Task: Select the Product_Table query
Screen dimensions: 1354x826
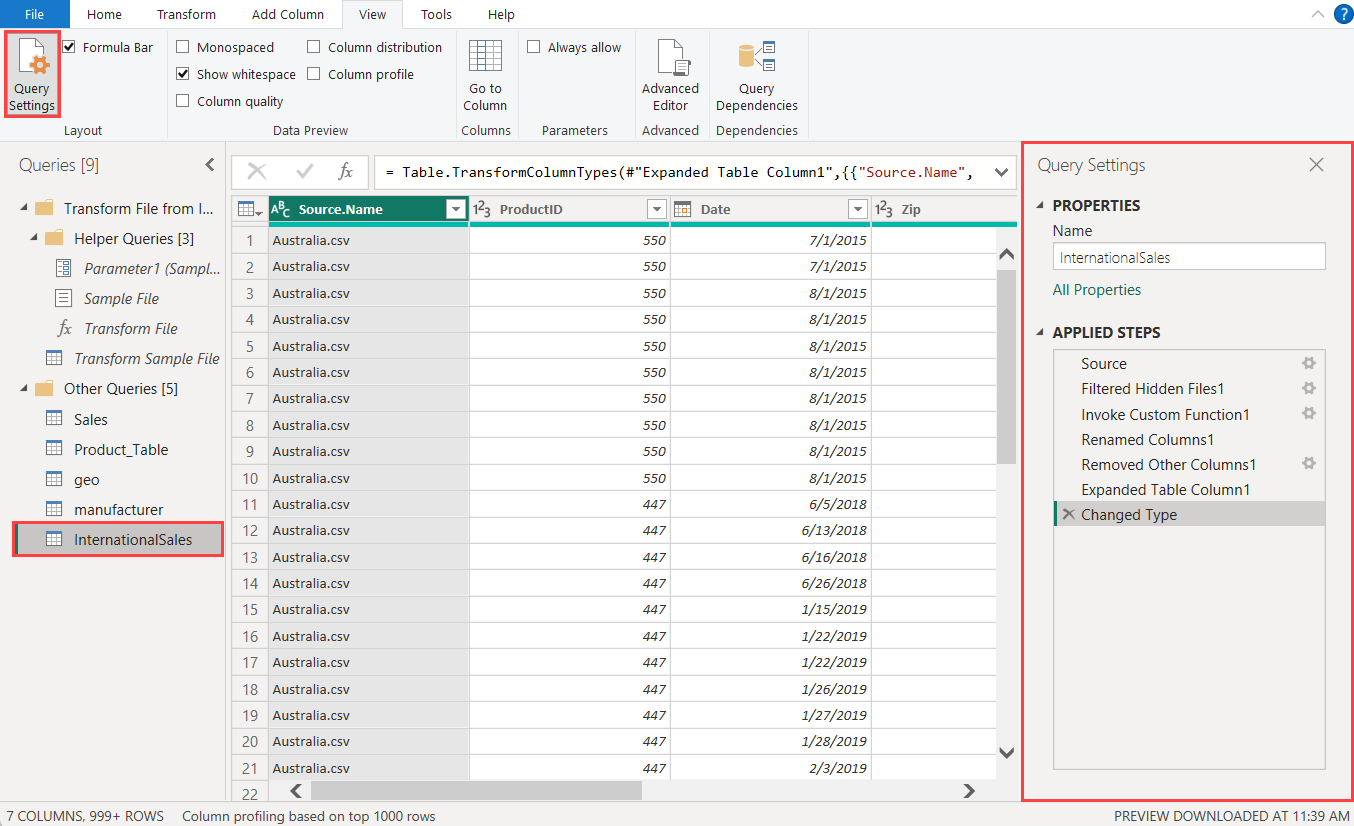Action: point(120,449)
